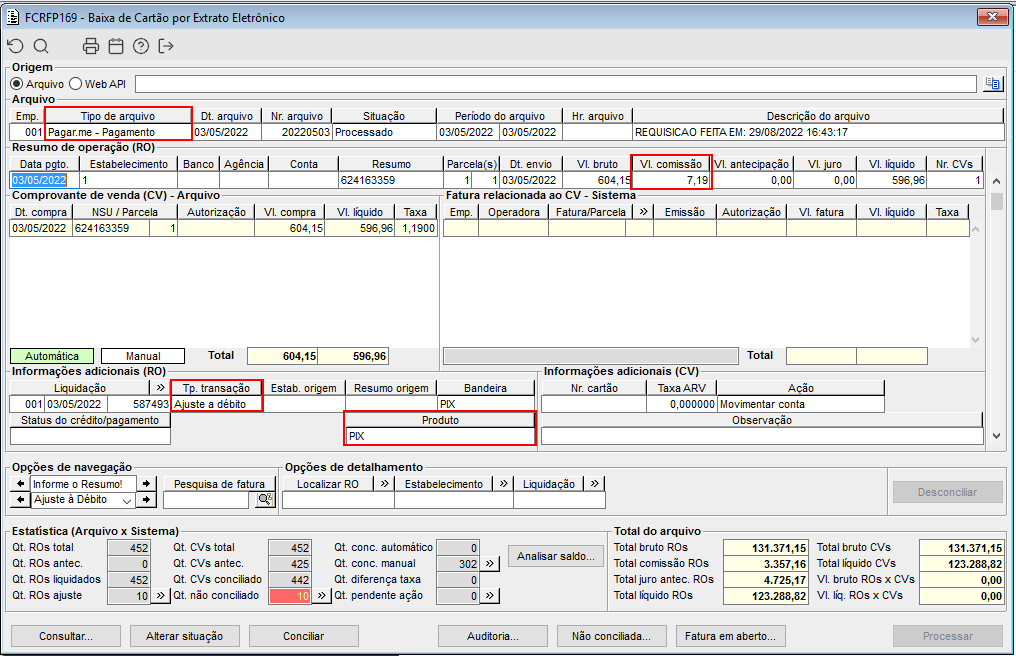Click the Bandeira field showing PIX
1016x656 pixels.
[486, 404]
